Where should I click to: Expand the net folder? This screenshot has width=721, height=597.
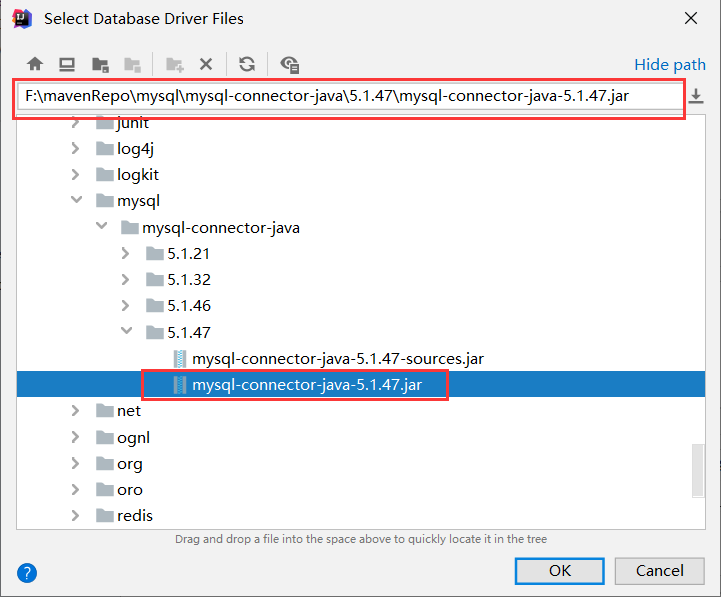click(75, 410)
